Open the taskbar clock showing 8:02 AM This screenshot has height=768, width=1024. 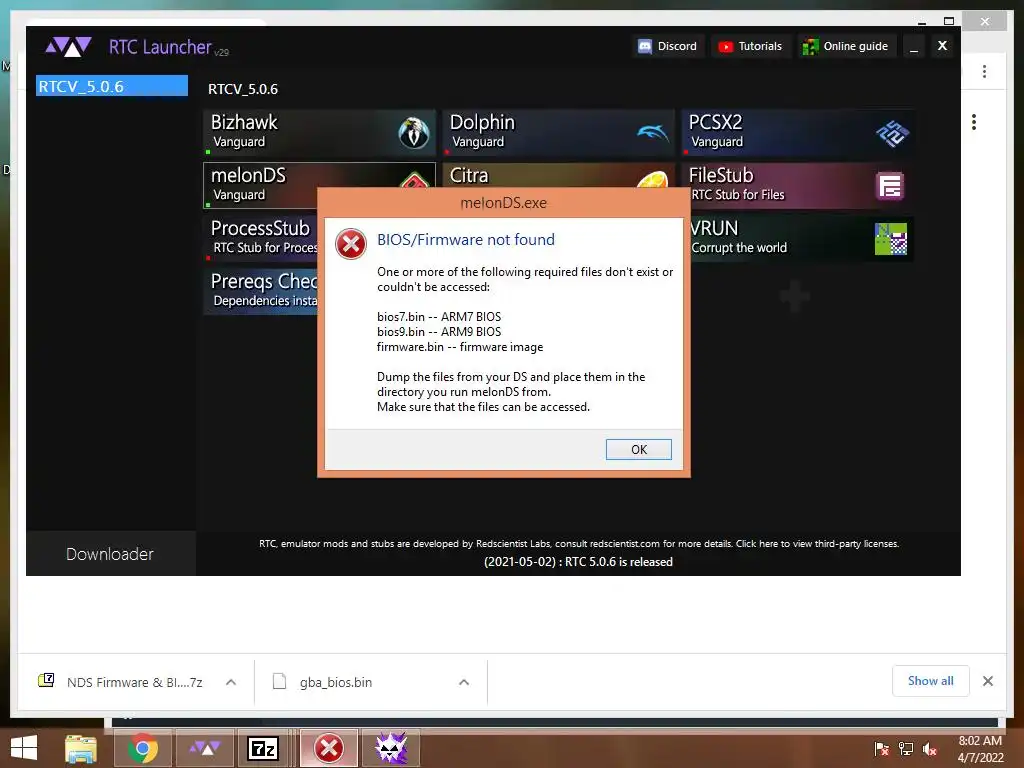[980, 748]
